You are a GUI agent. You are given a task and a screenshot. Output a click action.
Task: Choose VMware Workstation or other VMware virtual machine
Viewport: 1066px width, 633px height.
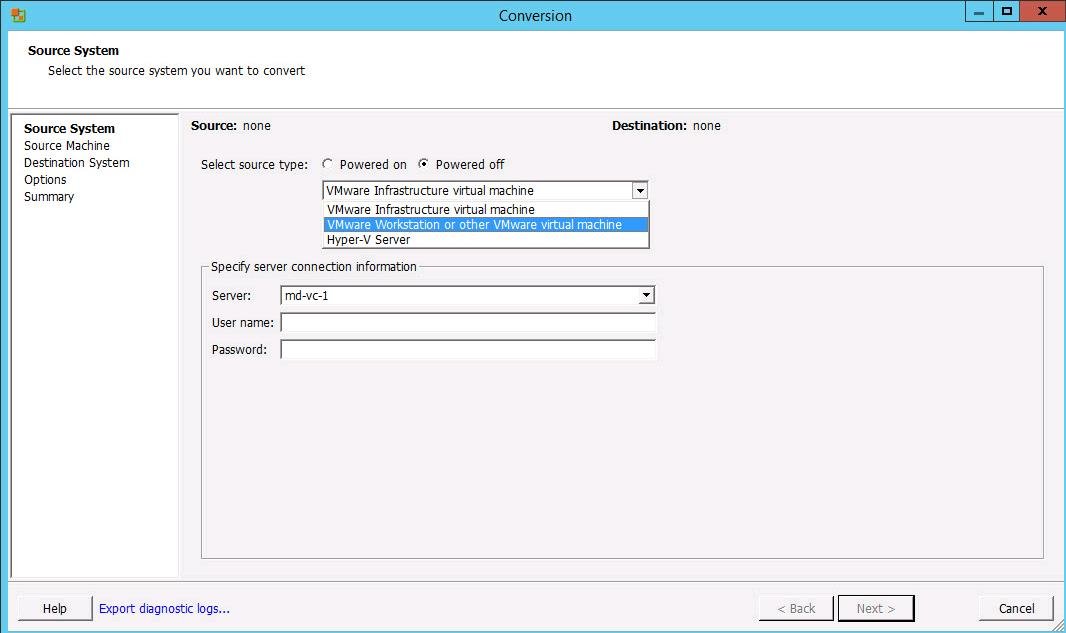pyautogui.click(x=486, y=224)
